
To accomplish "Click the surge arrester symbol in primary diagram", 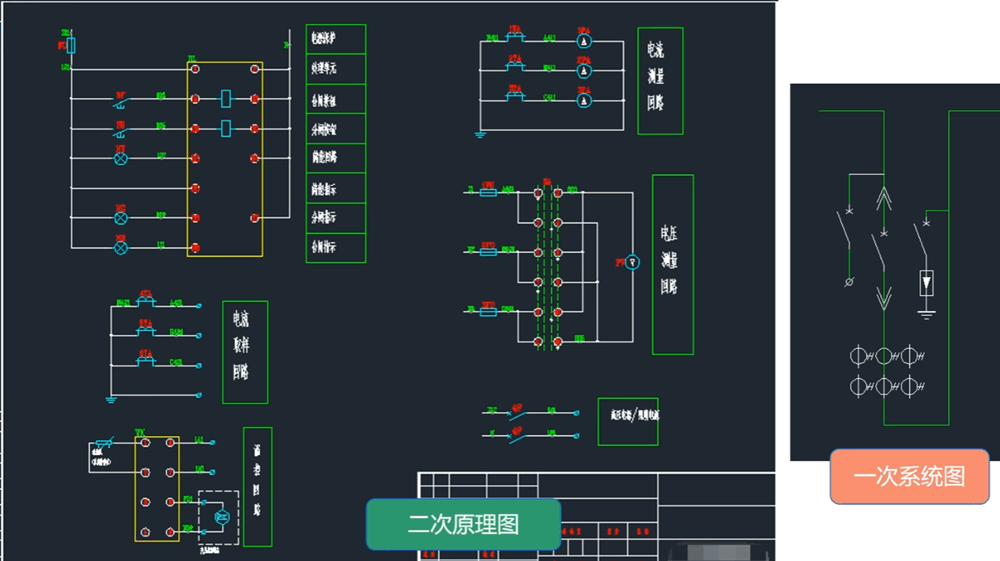I will point(926,283).
